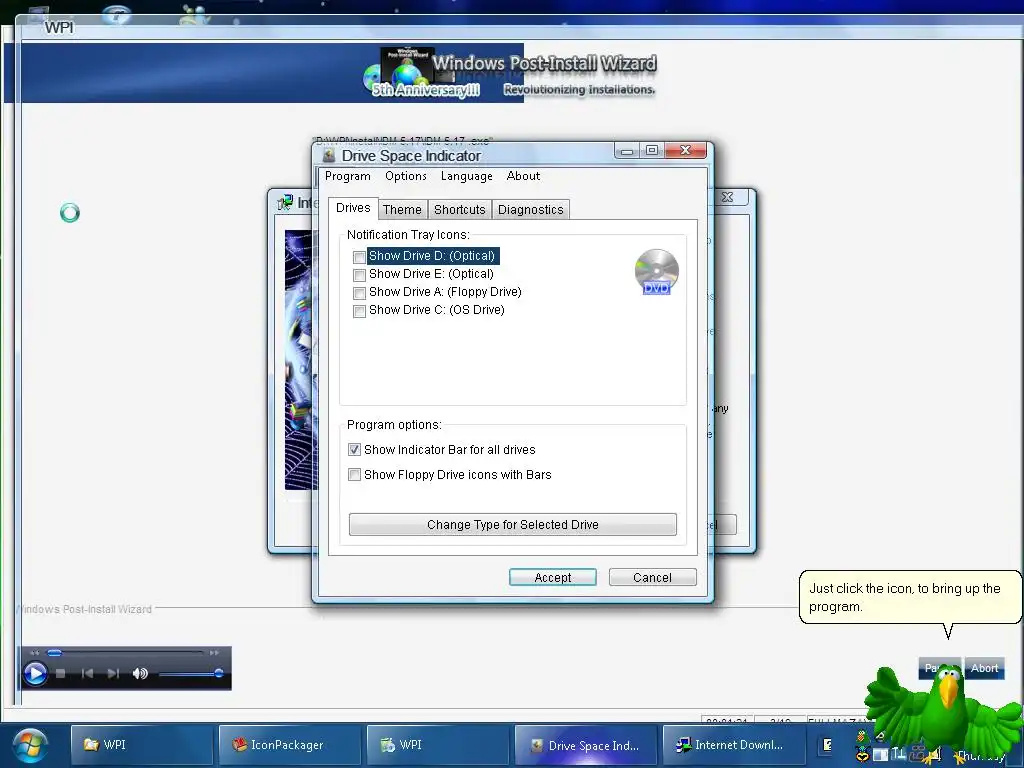The width and height of the screenshot is (1024, 768).
Task: Click the DVD disc drive icon
Action: (656, 272)
